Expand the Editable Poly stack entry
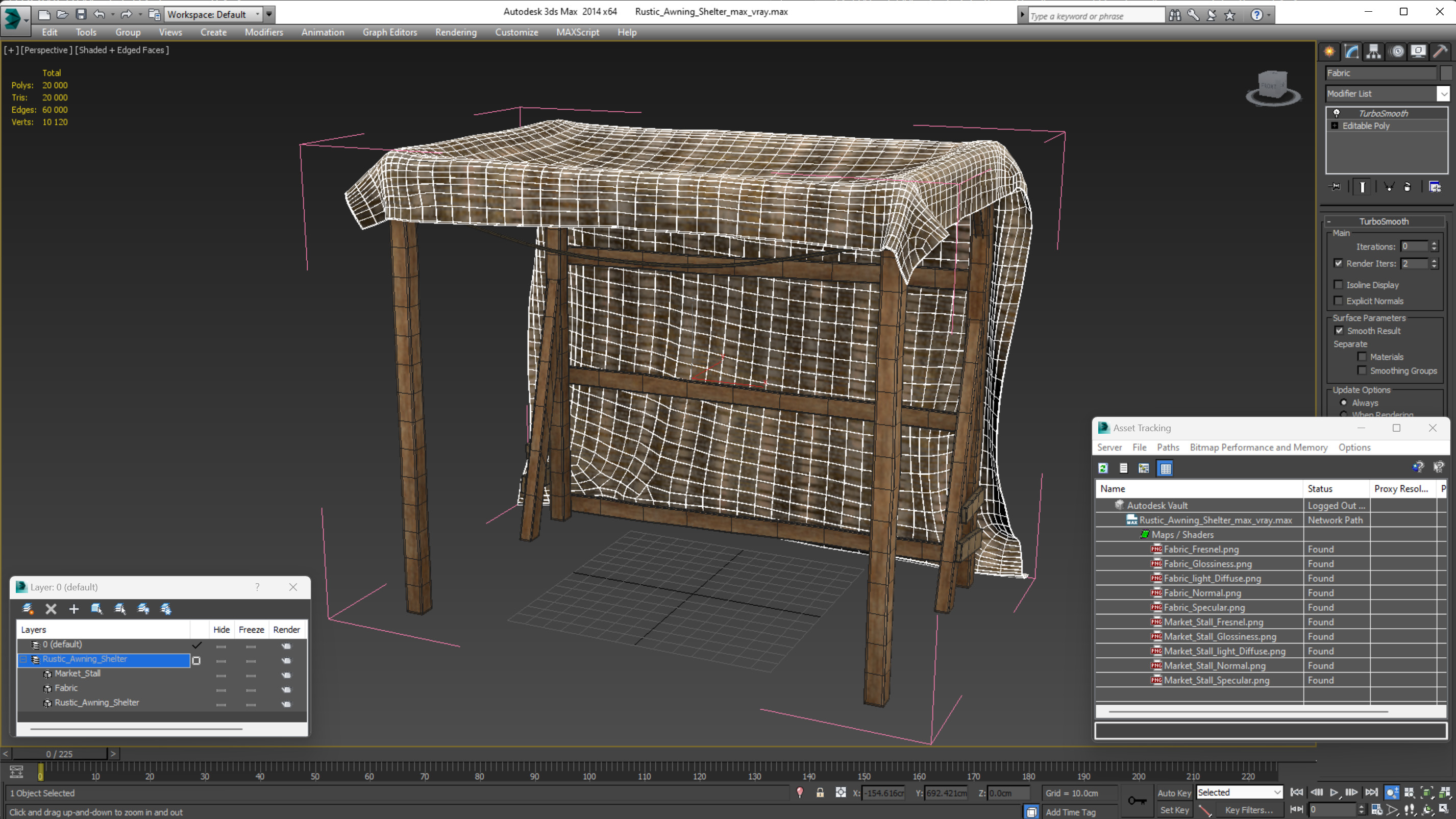Viewport: 1456px width, 819px height. [1335, 126]
